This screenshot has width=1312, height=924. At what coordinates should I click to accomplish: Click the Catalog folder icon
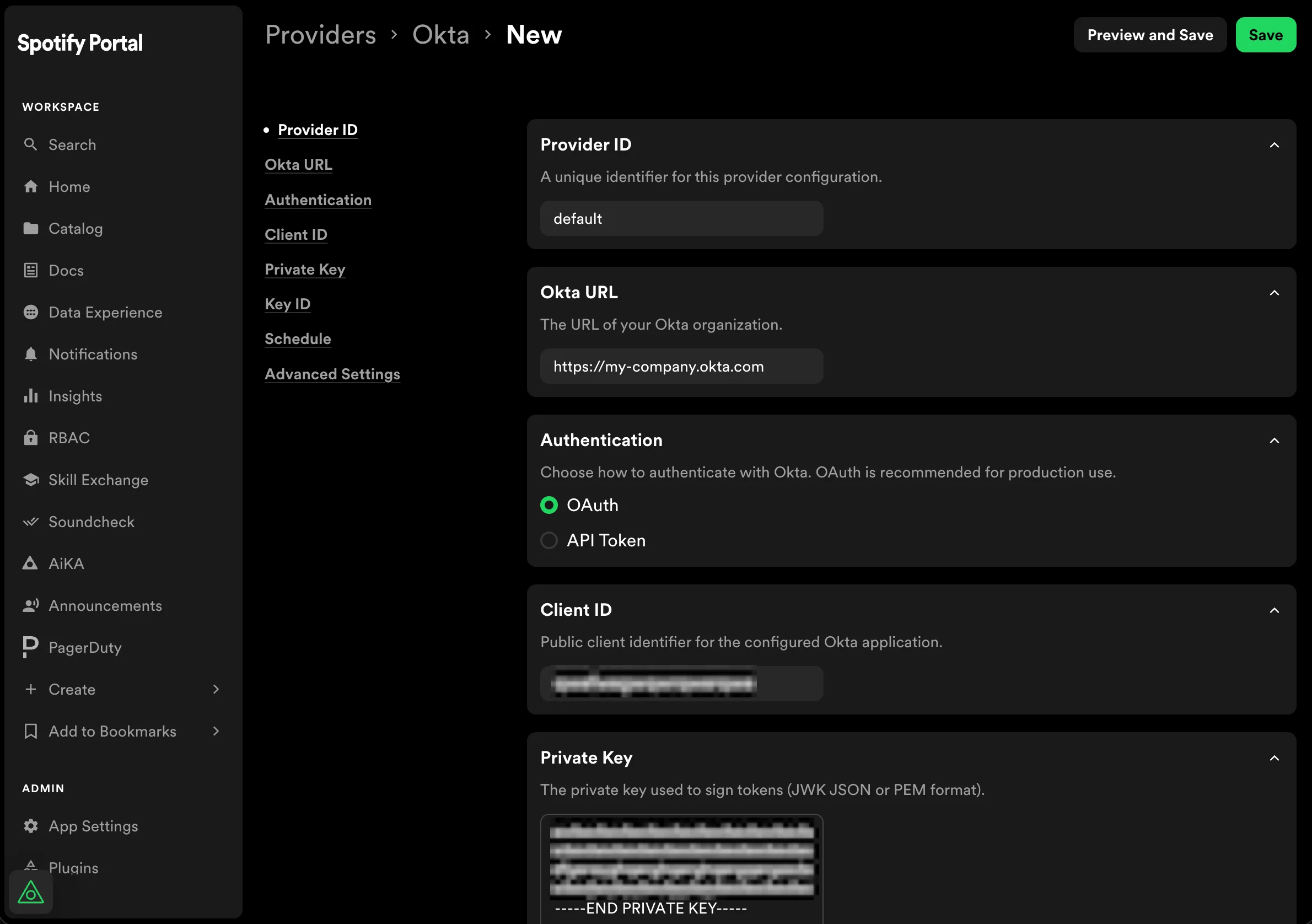click(31, 229)
